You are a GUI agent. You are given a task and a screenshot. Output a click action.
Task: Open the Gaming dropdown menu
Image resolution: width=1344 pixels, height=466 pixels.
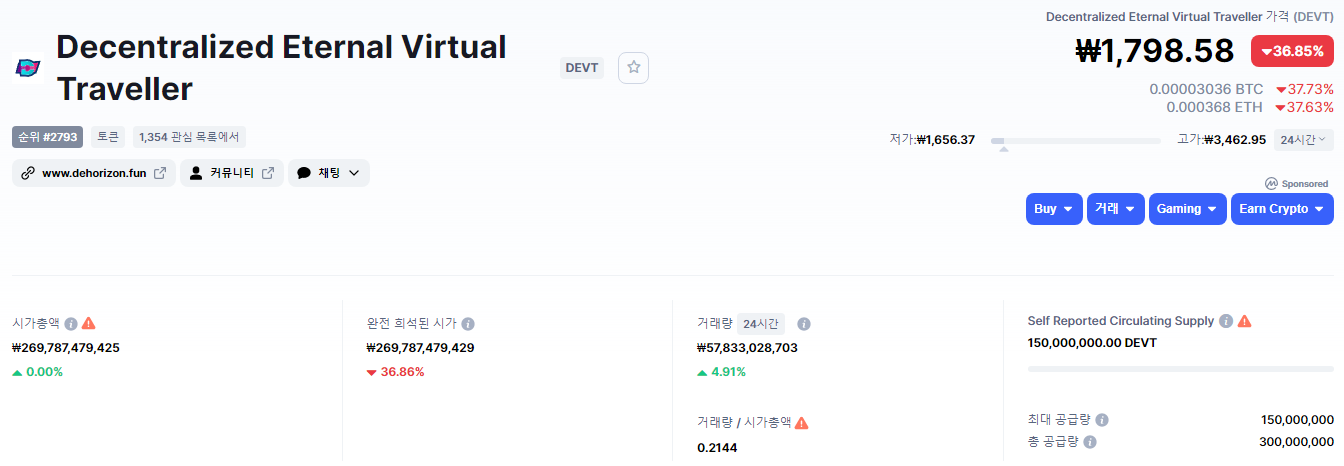coord(1188,209)
